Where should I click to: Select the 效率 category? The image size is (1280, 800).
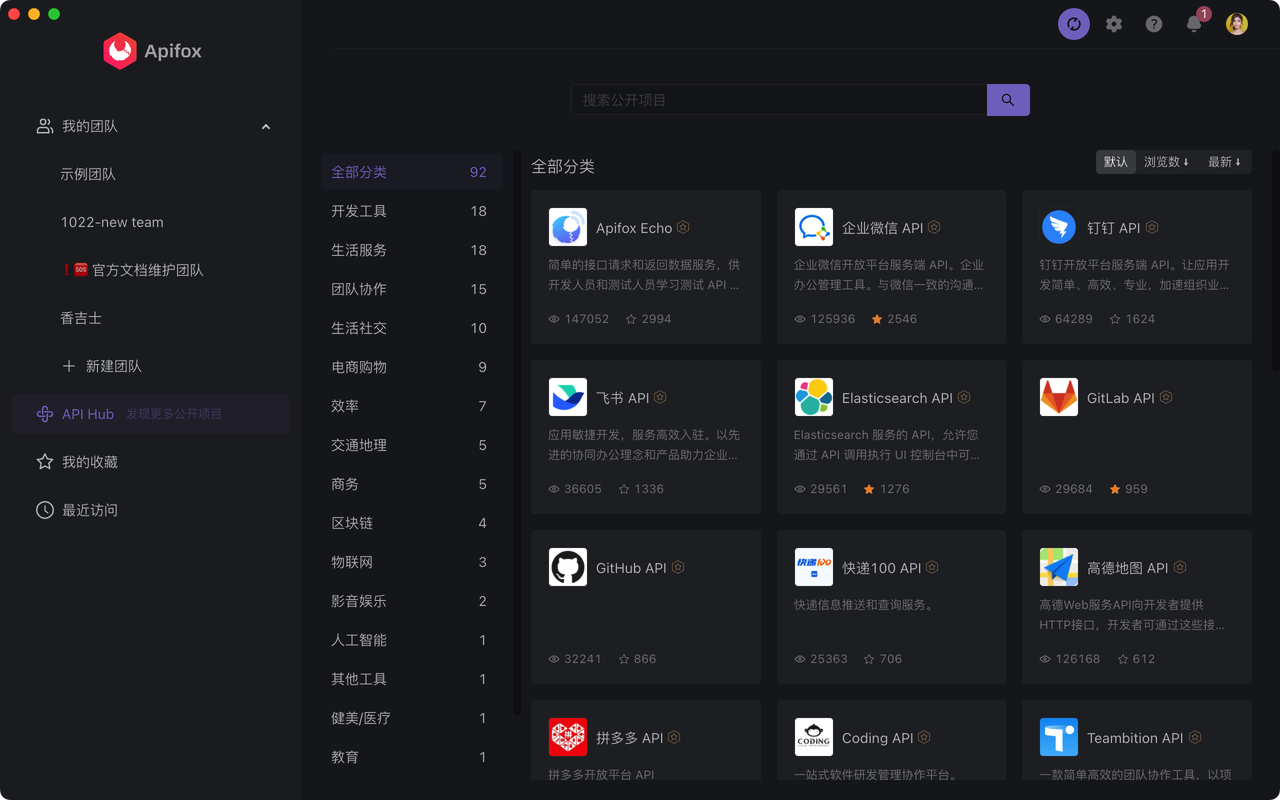click(412, 406)
